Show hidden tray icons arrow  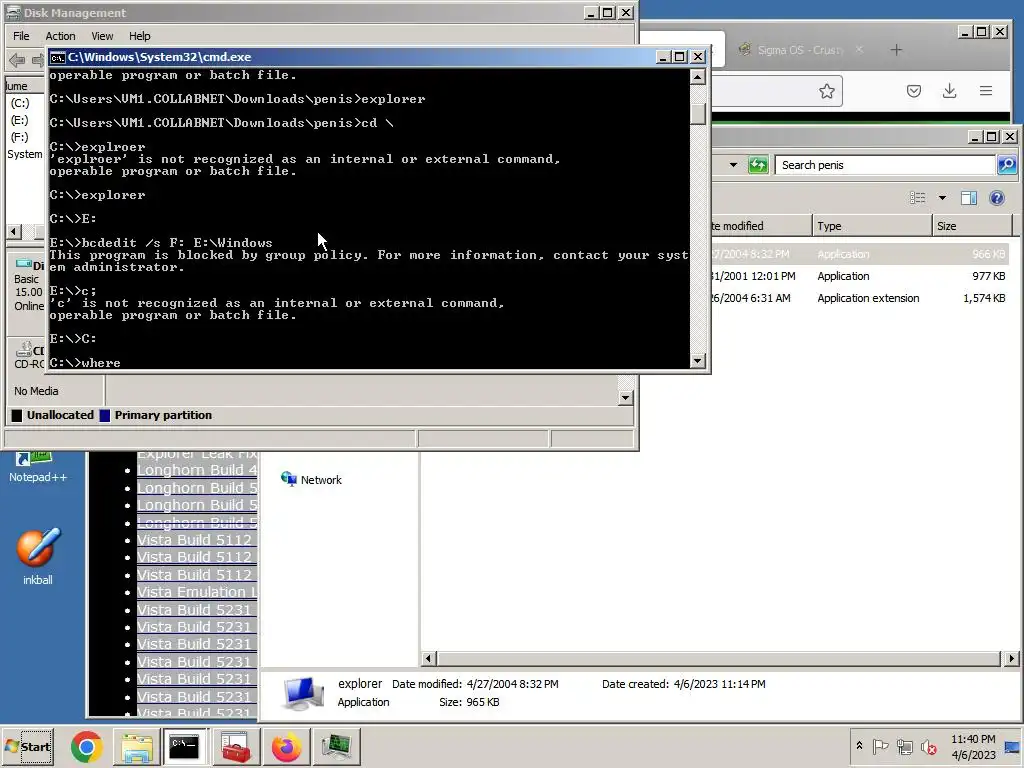(x=859, y=746)
